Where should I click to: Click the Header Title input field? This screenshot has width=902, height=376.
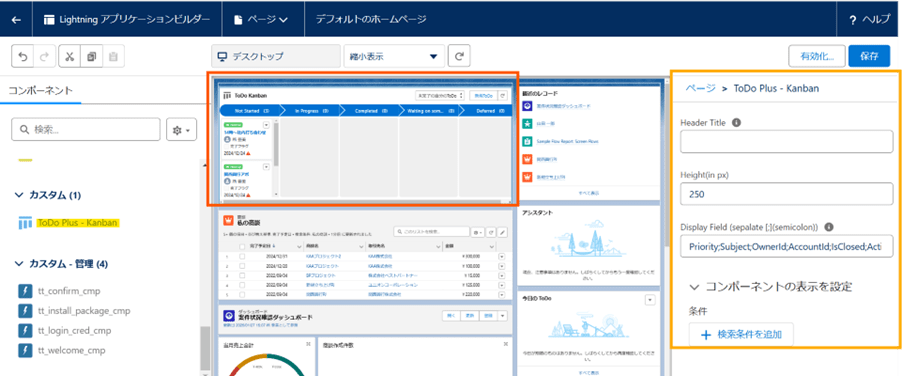pos(786,142)
